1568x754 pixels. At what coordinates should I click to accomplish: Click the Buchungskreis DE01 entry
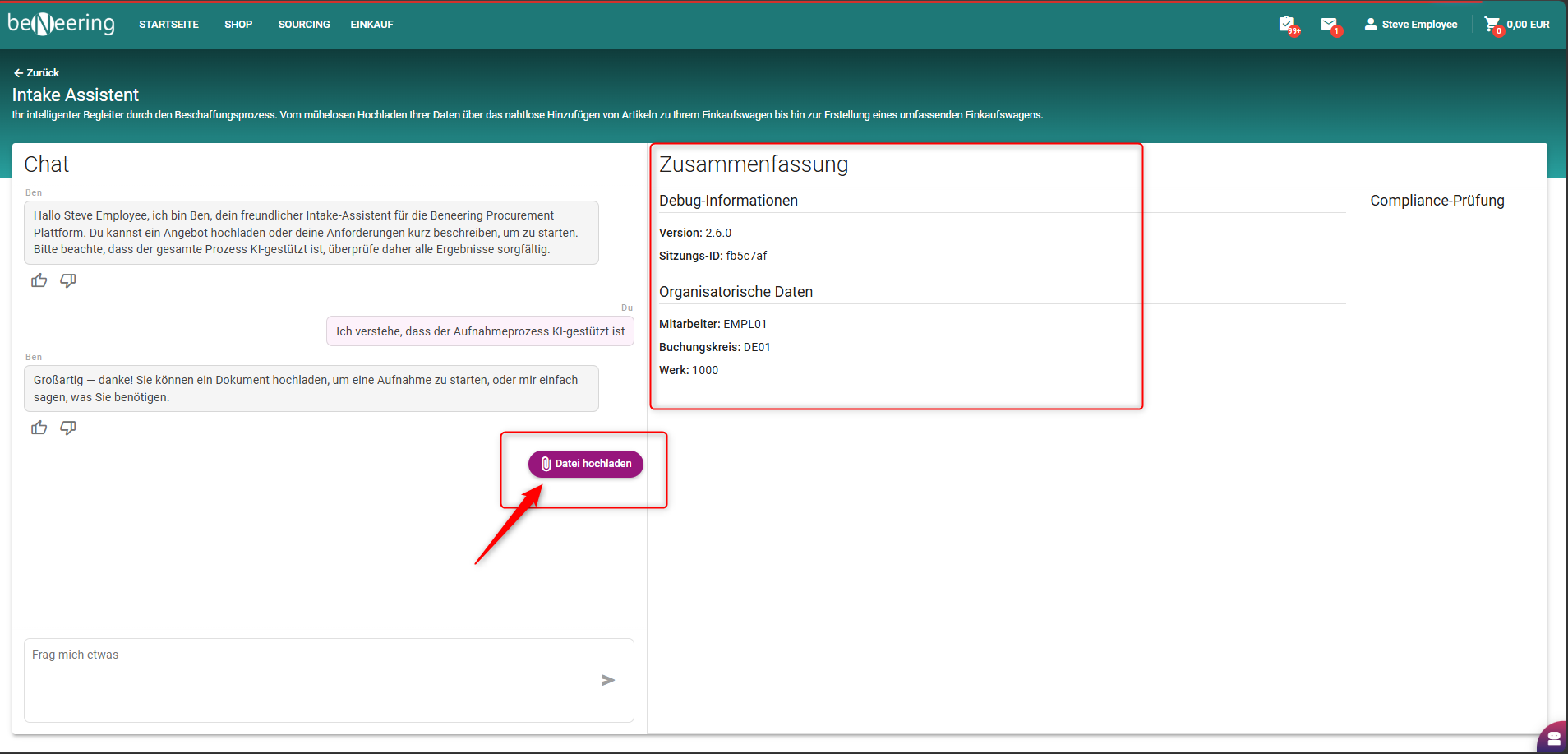pos(715,347)
